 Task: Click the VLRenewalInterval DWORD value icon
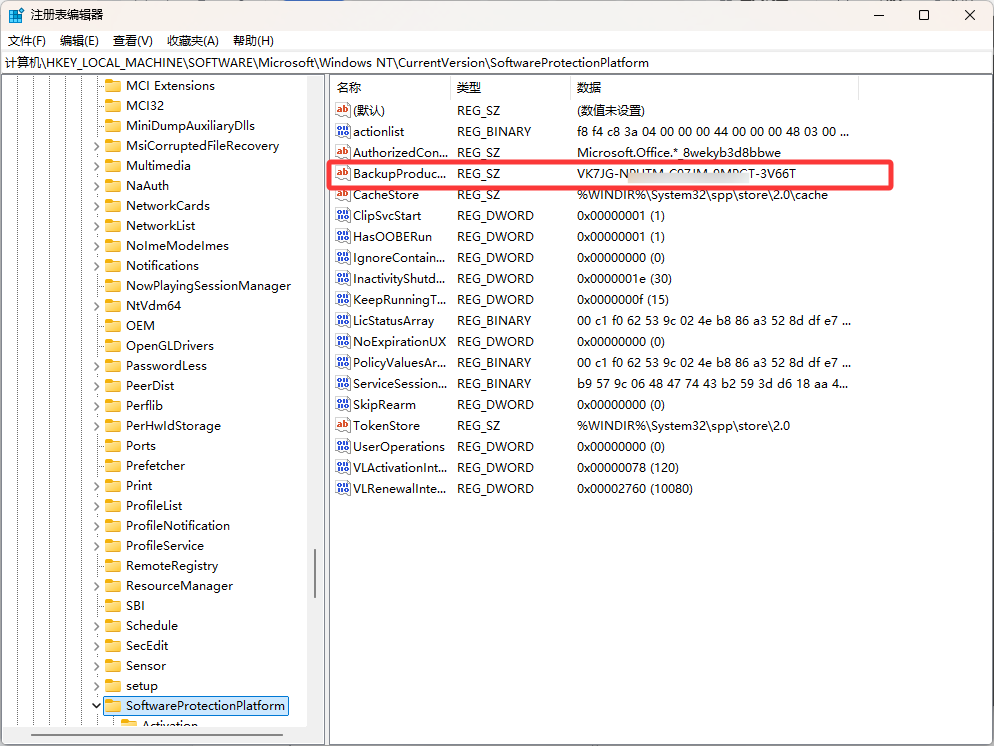(343, 489)
